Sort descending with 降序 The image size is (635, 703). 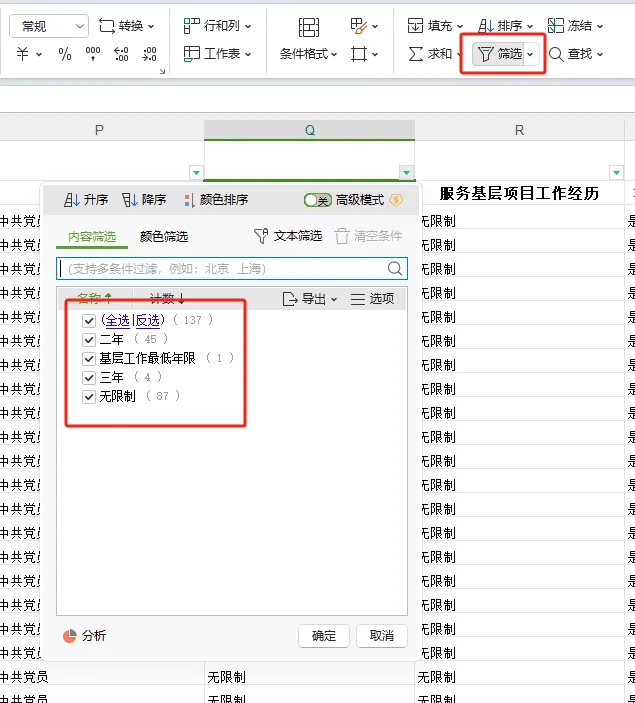coord(144,200)
